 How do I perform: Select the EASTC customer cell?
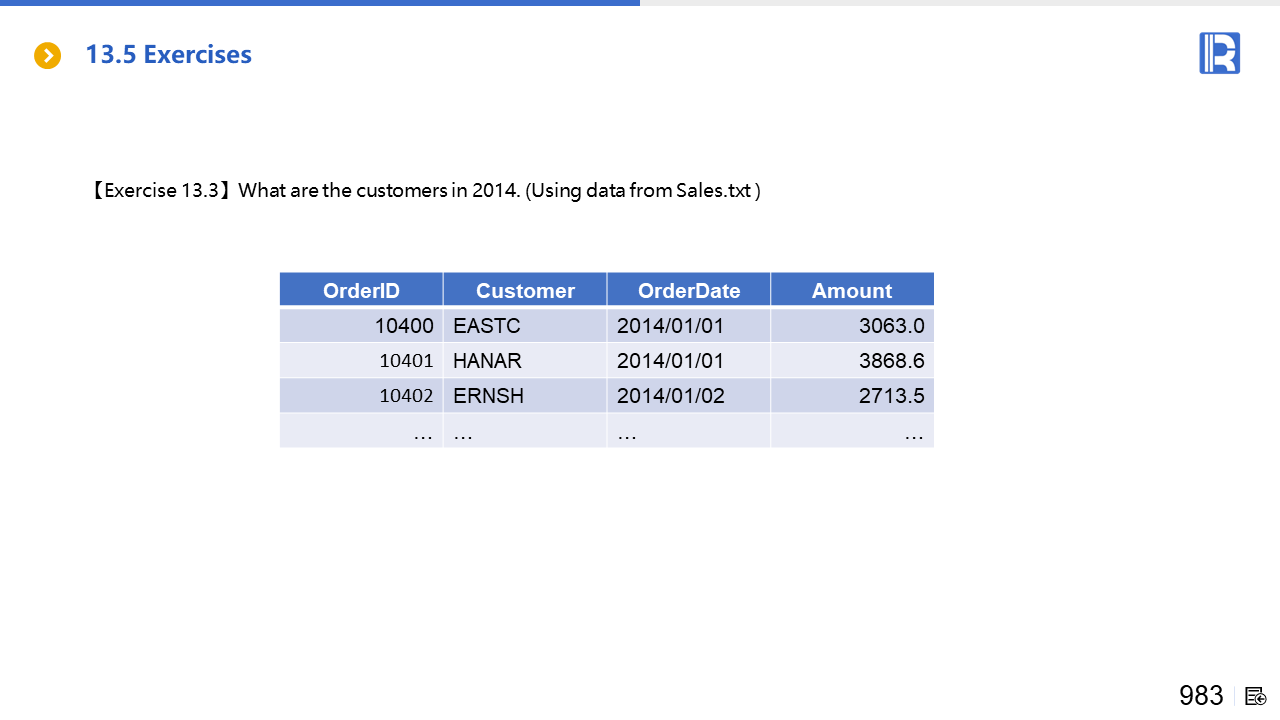pos(525,326)
